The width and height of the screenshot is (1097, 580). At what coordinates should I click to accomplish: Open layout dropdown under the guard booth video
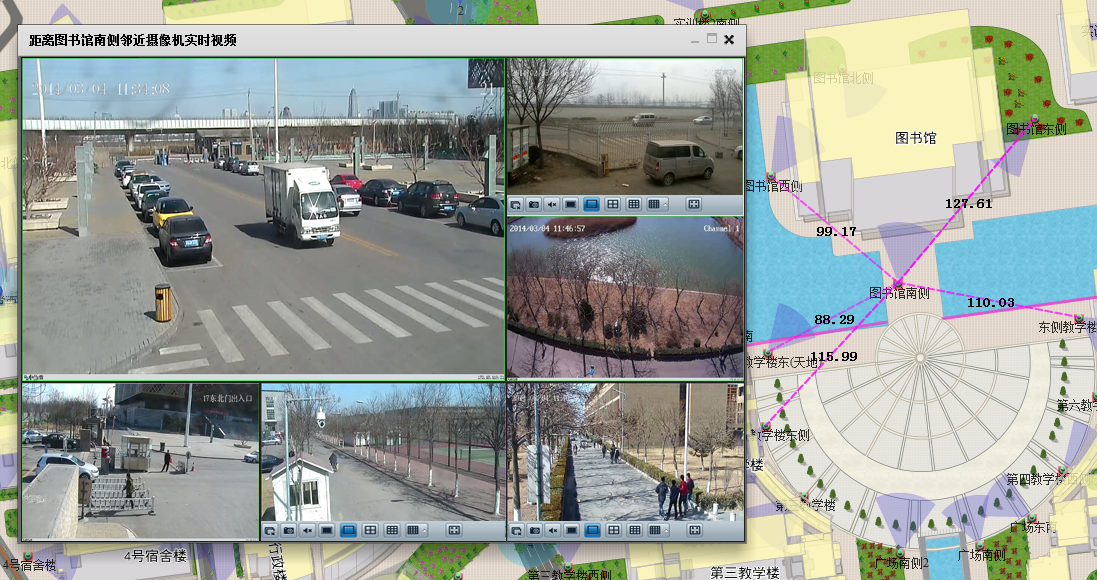[x=425, y=530]
